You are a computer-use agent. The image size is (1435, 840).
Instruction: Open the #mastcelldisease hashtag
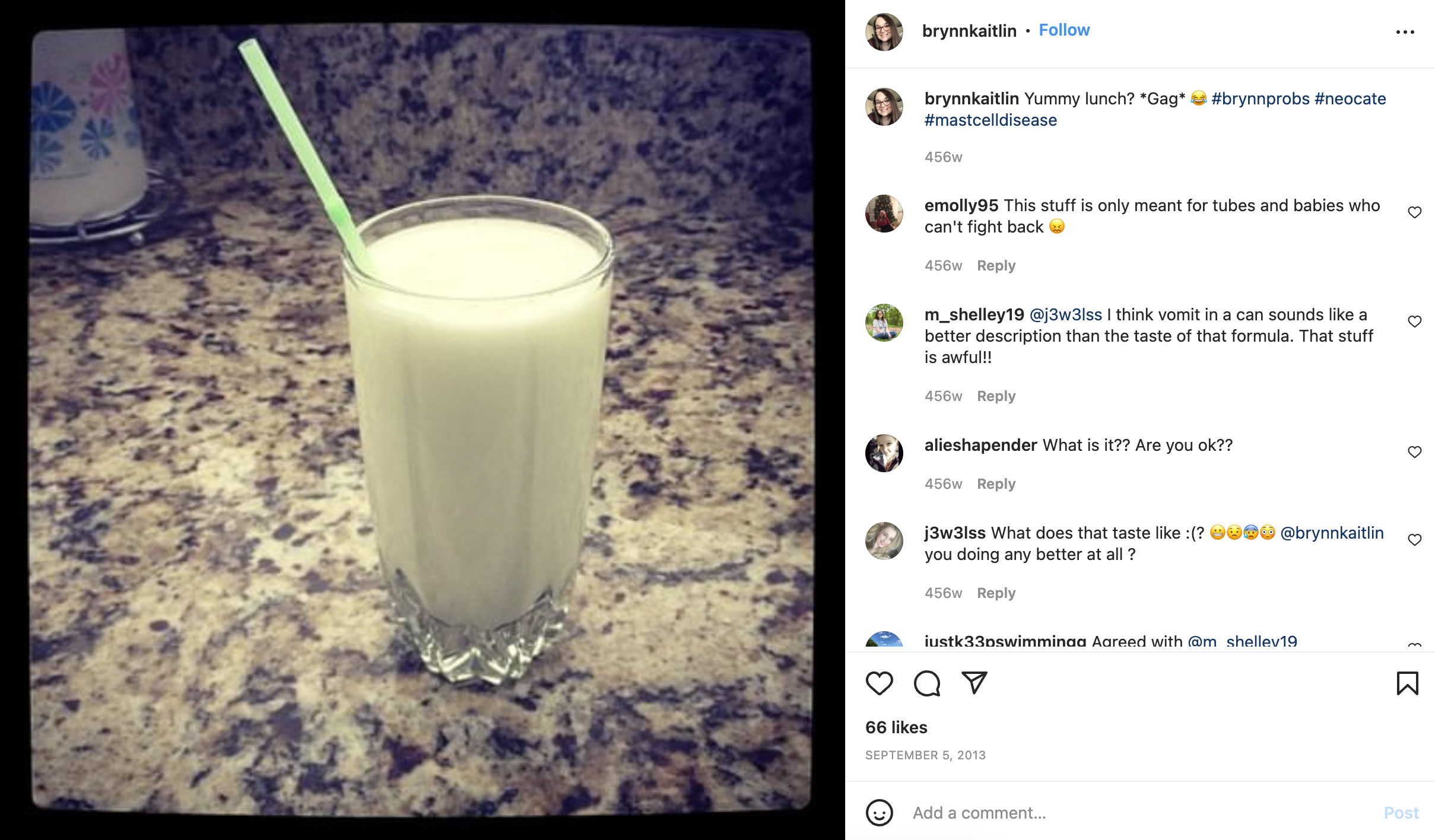pos(990,120)
